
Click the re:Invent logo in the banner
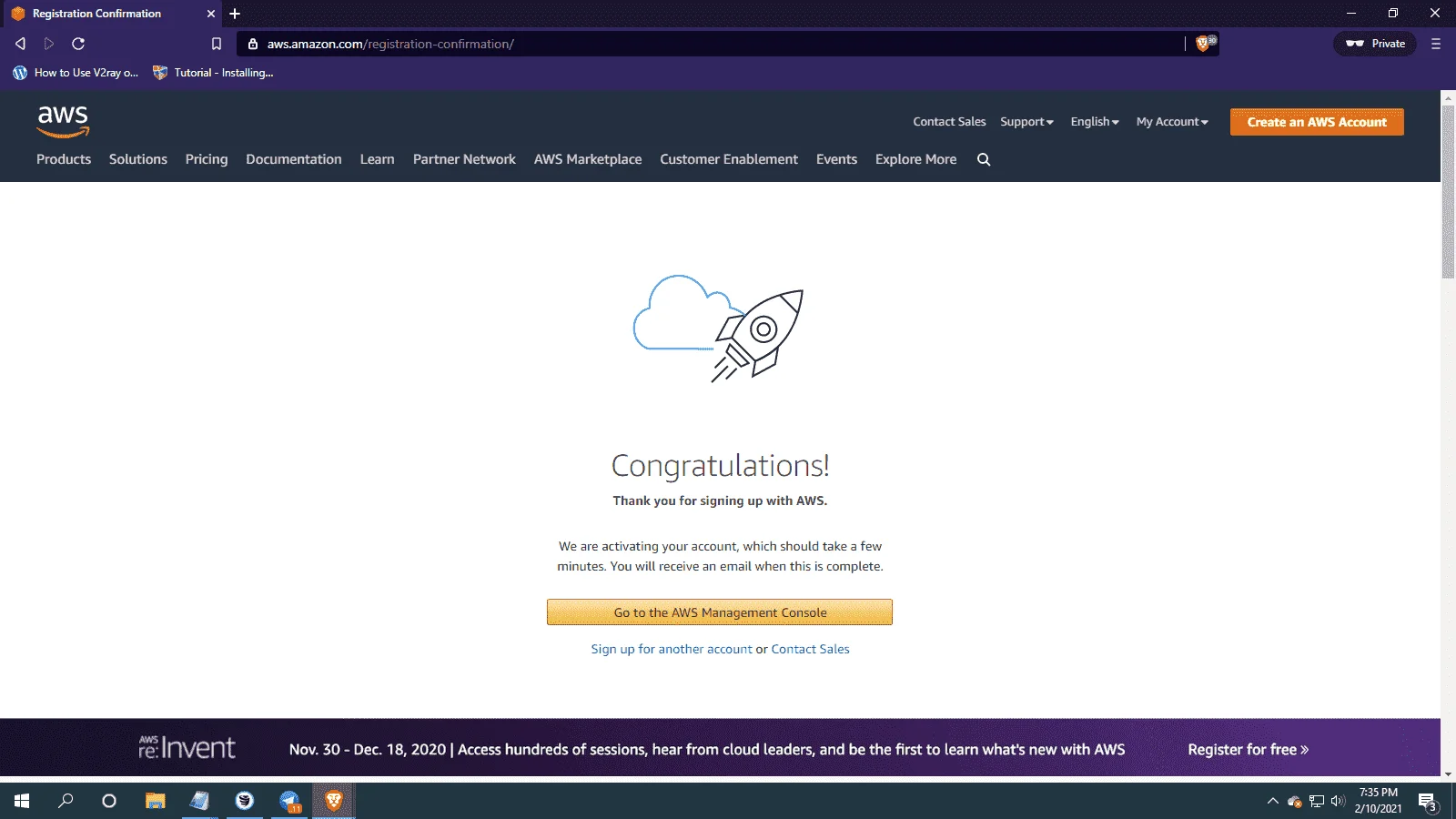point(187,748)
